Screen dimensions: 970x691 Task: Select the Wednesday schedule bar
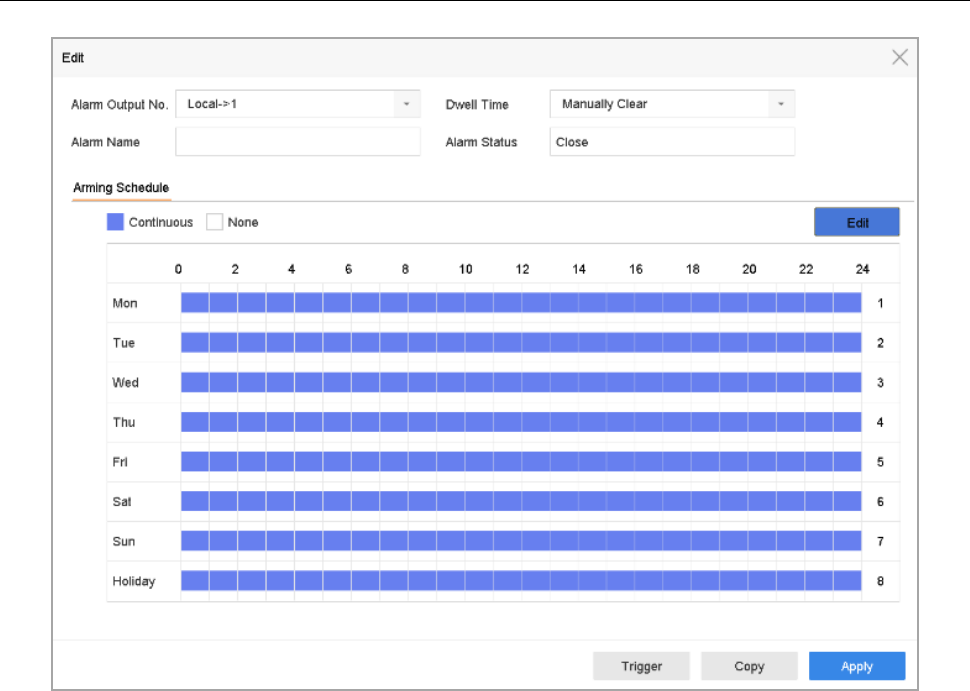tap(520, 382)
